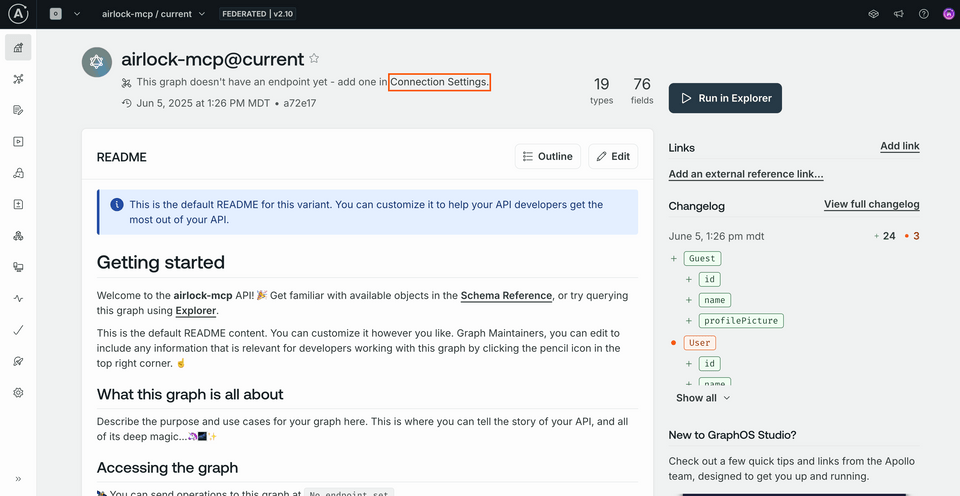The height and width of the screenshot is (496, 960).
Task: Click the Run in Explorer button
Action: tap(725, 98)
